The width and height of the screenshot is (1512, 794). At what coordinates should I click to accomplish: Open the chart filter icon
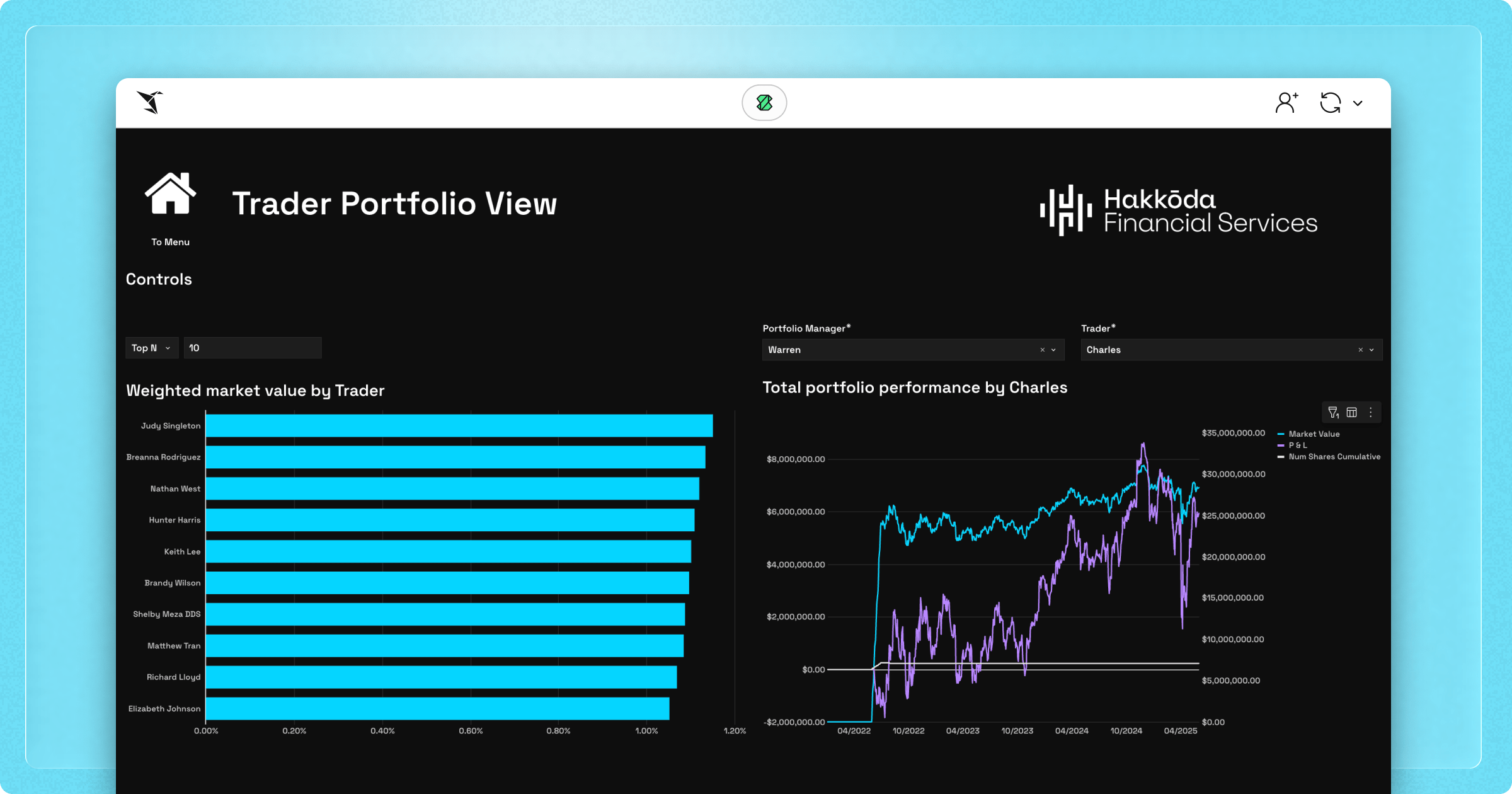click(x=1333, y=413)
